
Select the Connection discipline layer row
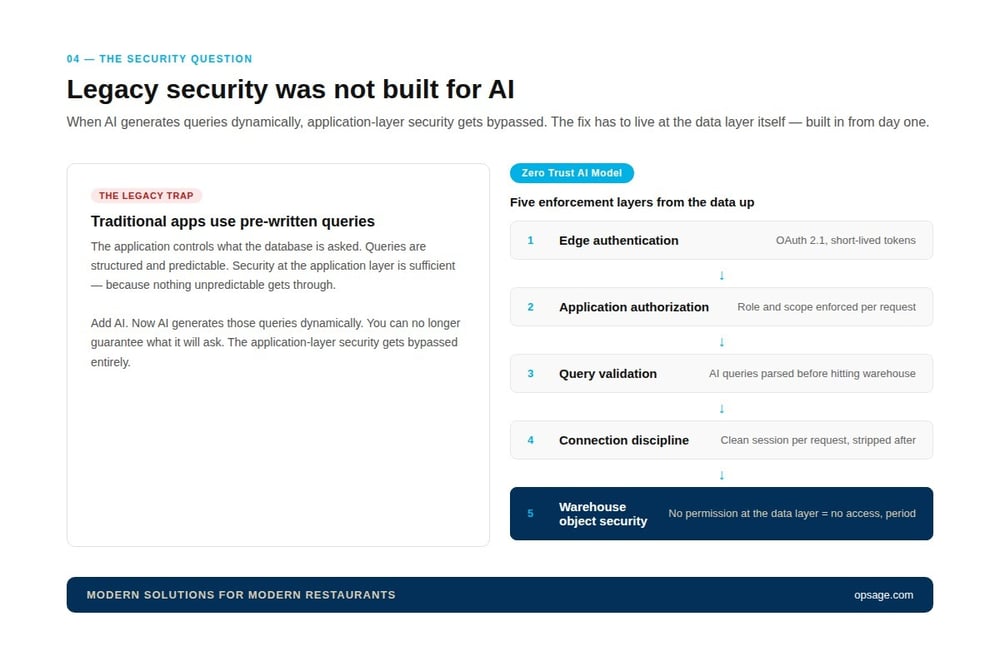(x=721, y=440)
